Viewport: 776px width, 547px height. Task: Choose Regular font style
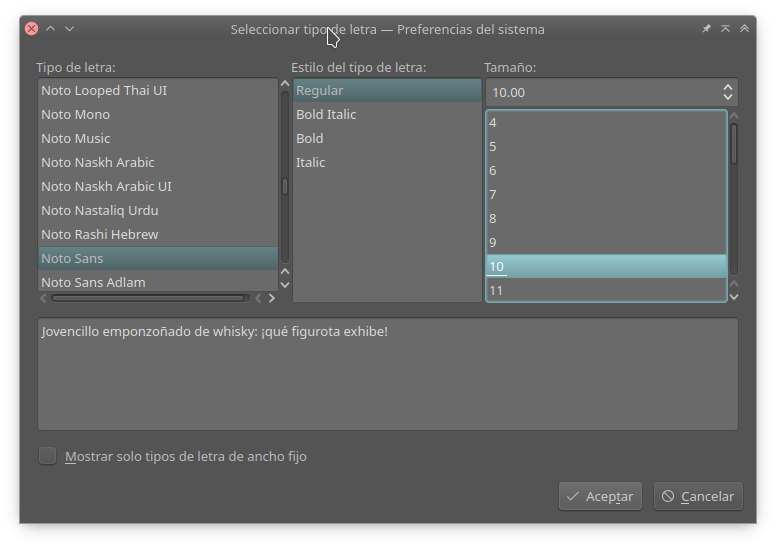387,91
